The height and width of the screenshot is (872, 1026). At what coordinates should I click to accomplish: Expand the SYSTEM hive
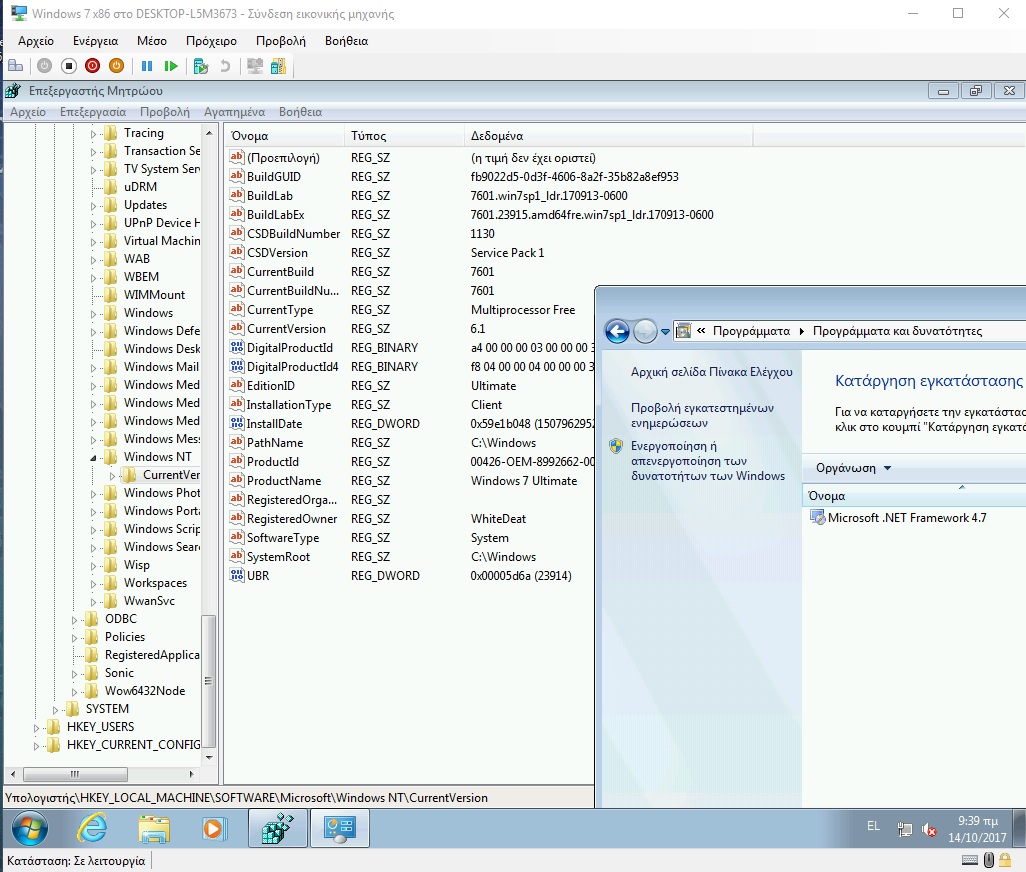55,709
